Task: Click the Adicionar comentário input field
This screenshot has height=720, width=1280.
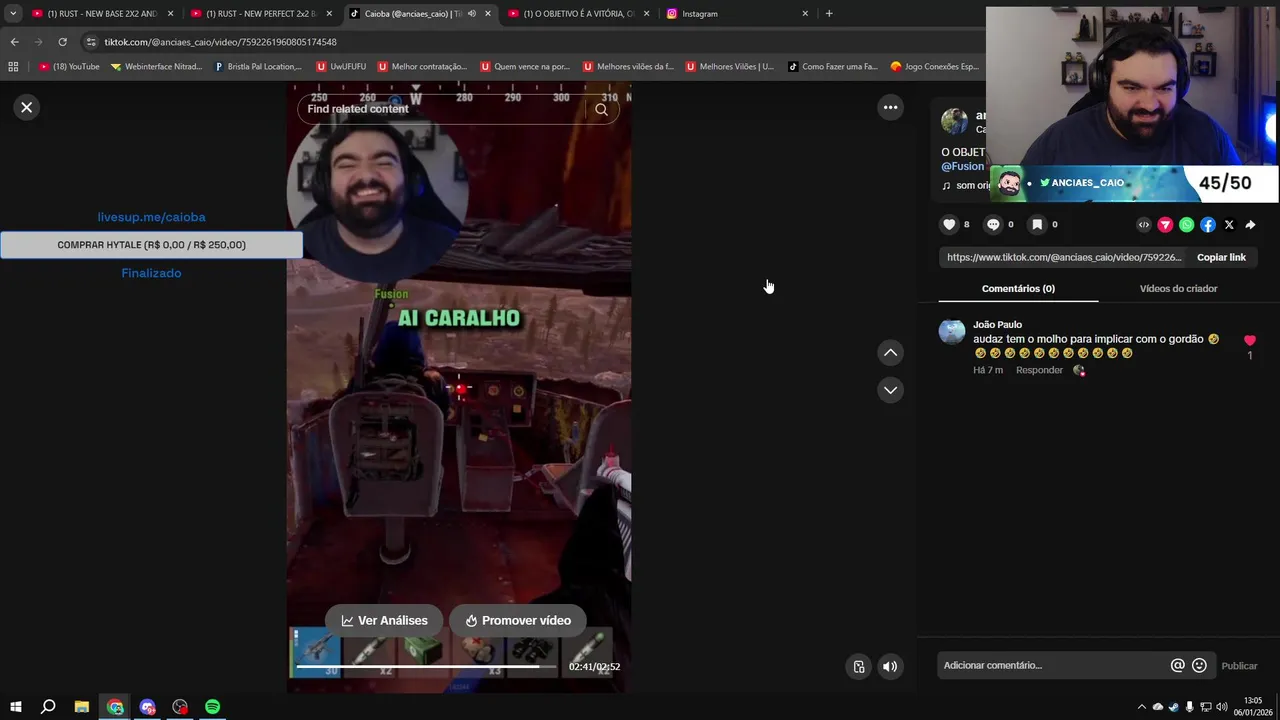Action: [x=1054, y=665]
